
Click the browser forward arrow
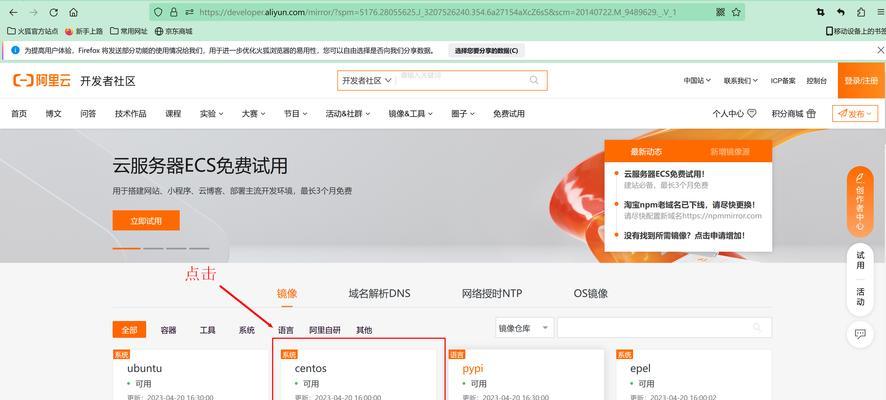point(33,12)
